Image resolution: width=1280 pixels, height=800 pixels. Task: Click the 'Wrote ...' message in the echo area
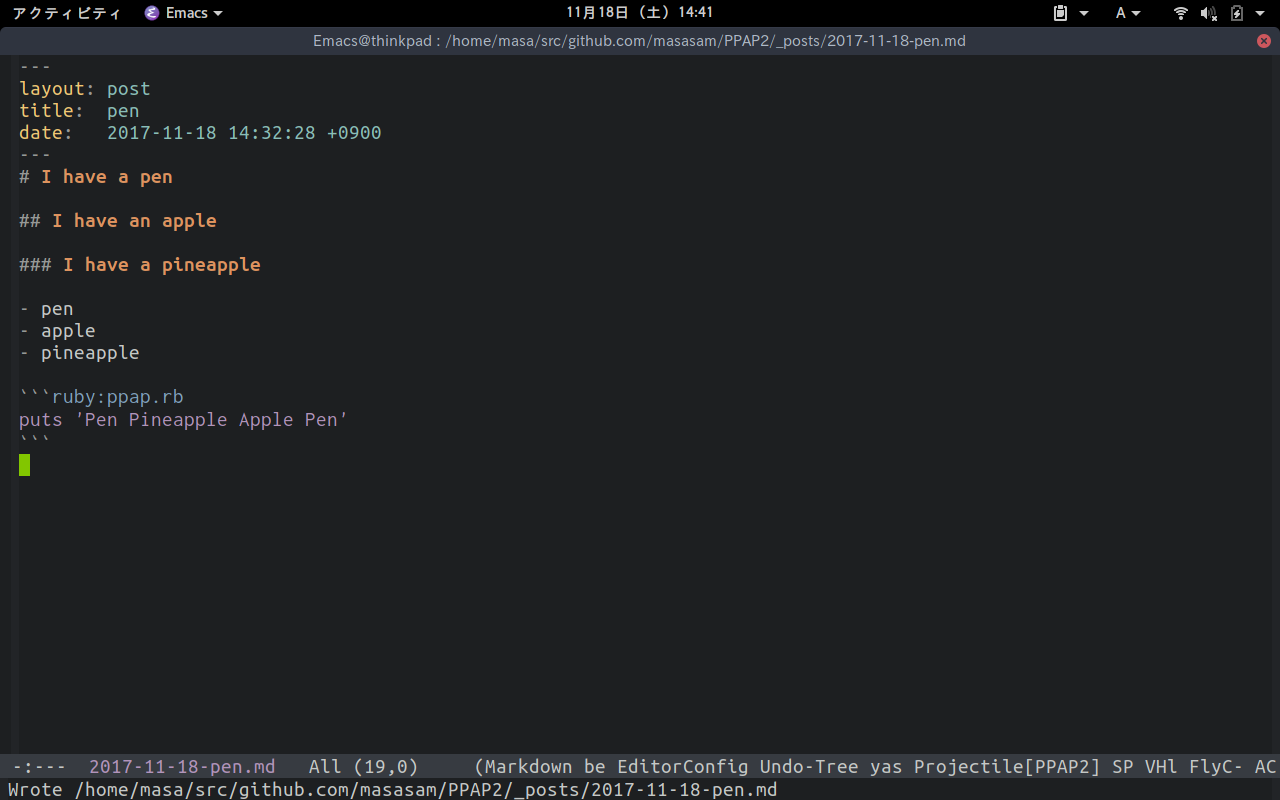393,790
